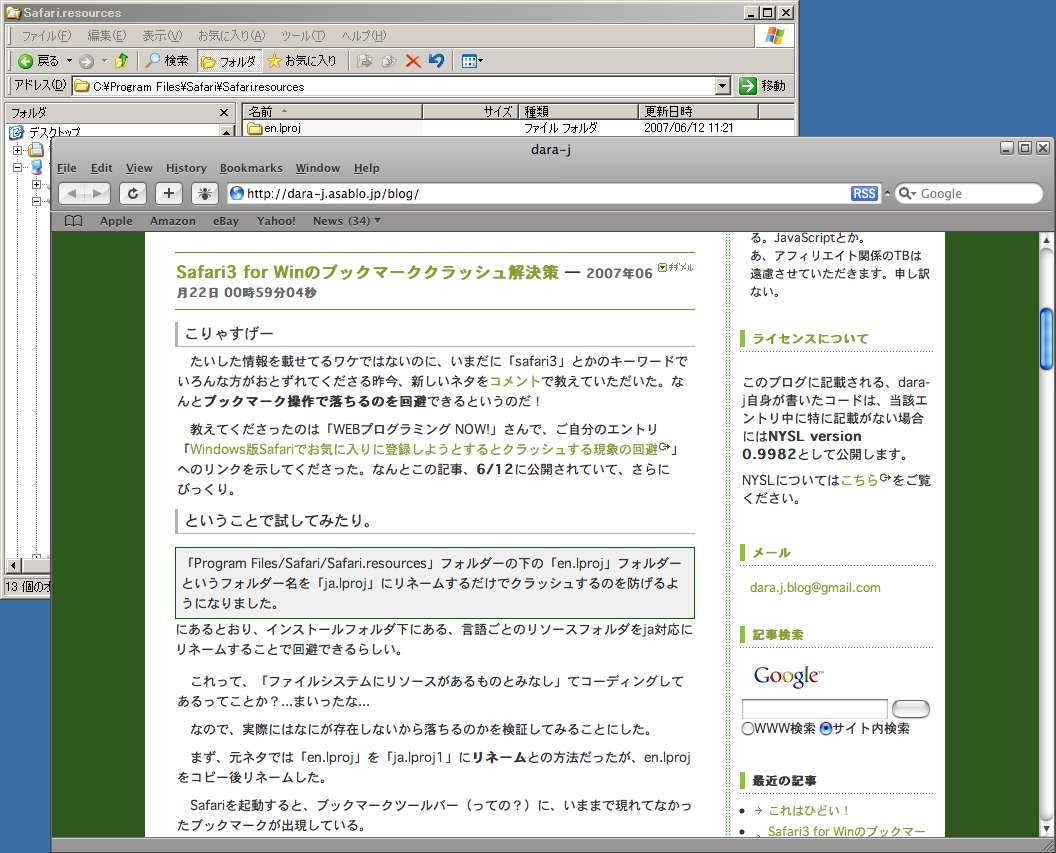Open the 編集(E) menu in Explorer
This screenshot has width=1056, height=853.
tap(106, 36)
